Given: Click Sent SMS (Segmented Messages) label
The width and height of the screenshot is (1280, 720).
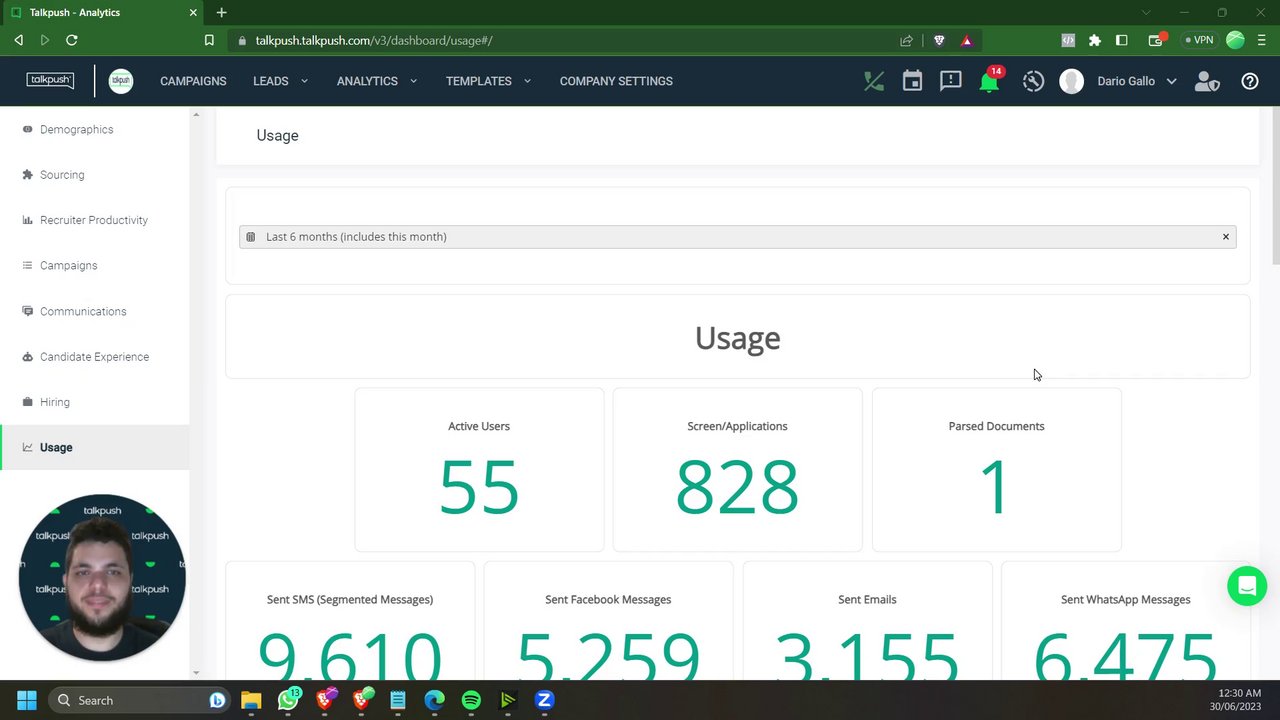Looking at the screenshot, I should [x=350, y=600].
